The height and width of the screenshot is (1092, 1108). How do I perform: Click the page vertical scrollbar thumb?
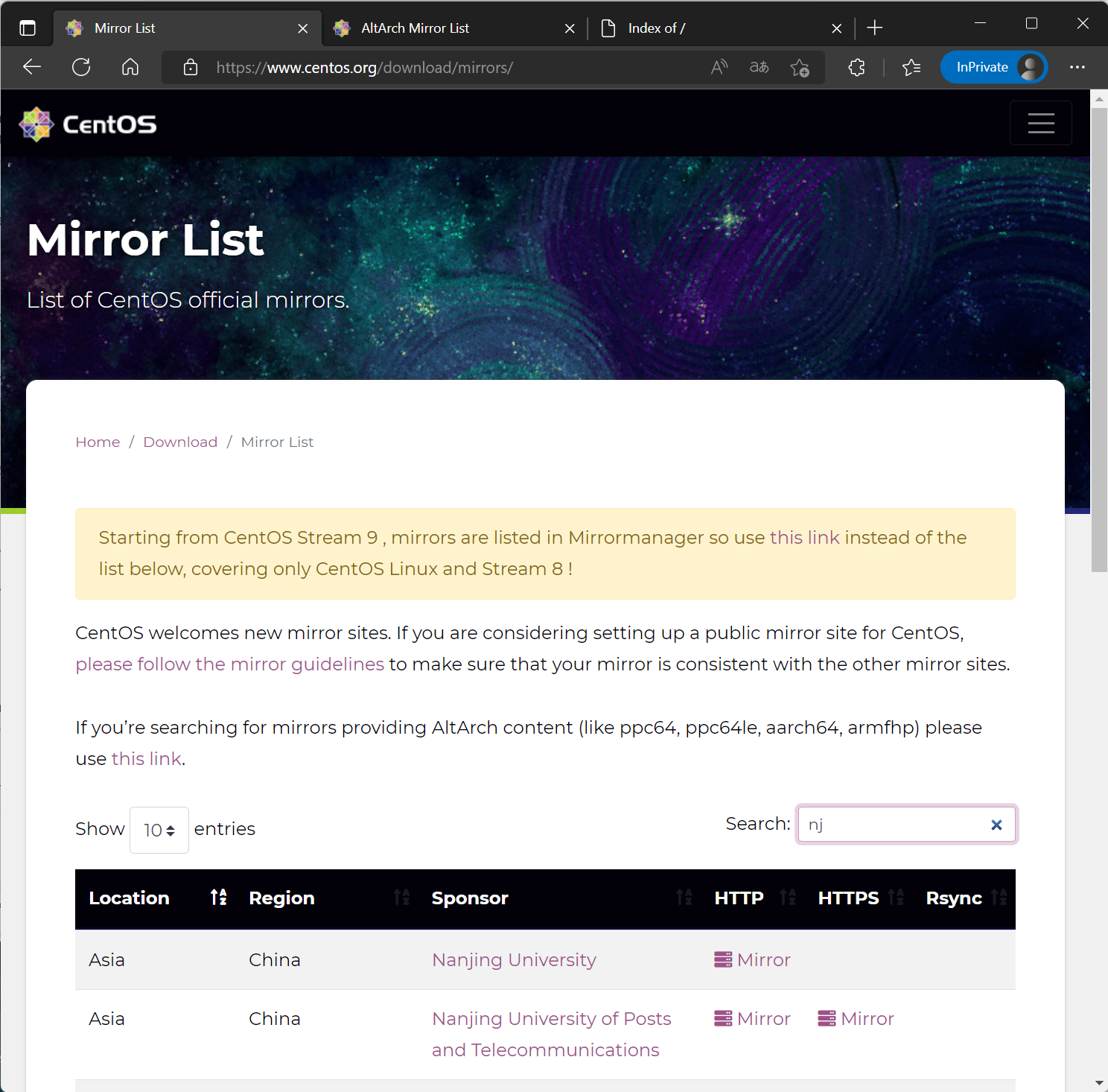pos(1099,340)
